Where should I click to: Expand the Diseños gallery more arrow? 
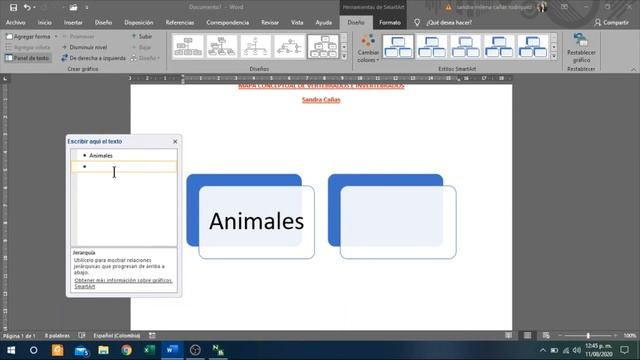tap(344, 57)
